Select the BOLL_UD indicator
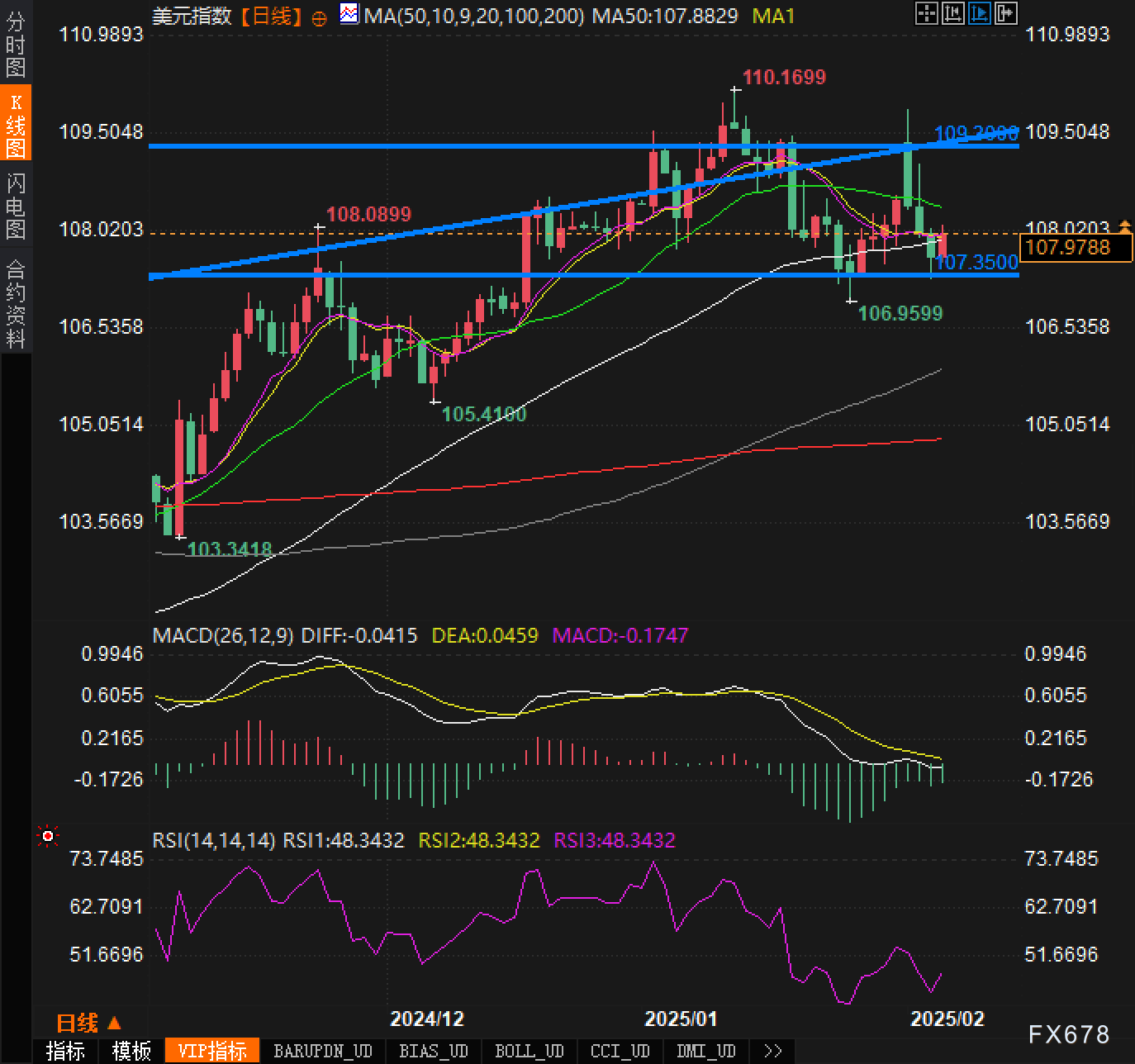 click(x=529, y=1052)
